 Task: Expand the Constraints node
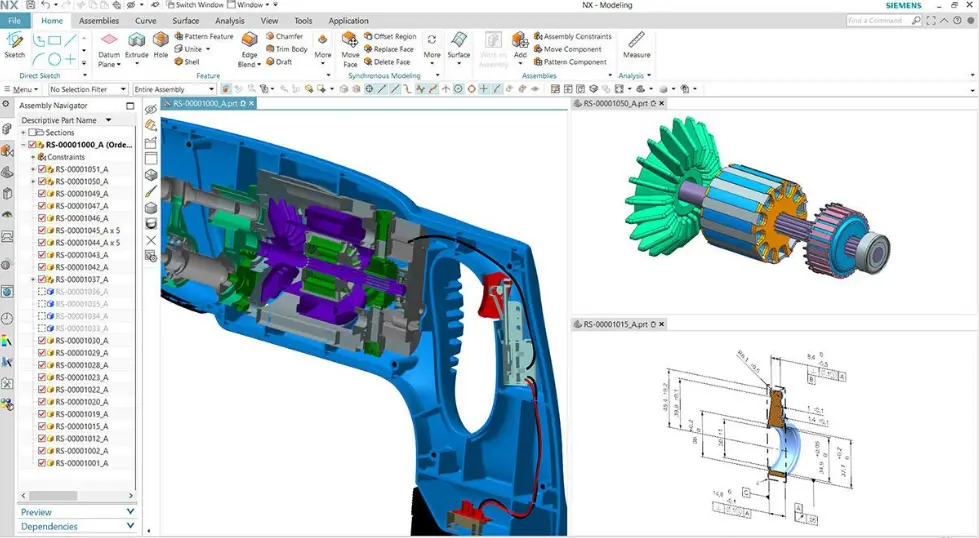pyautogui.click(x=33, y=157)
